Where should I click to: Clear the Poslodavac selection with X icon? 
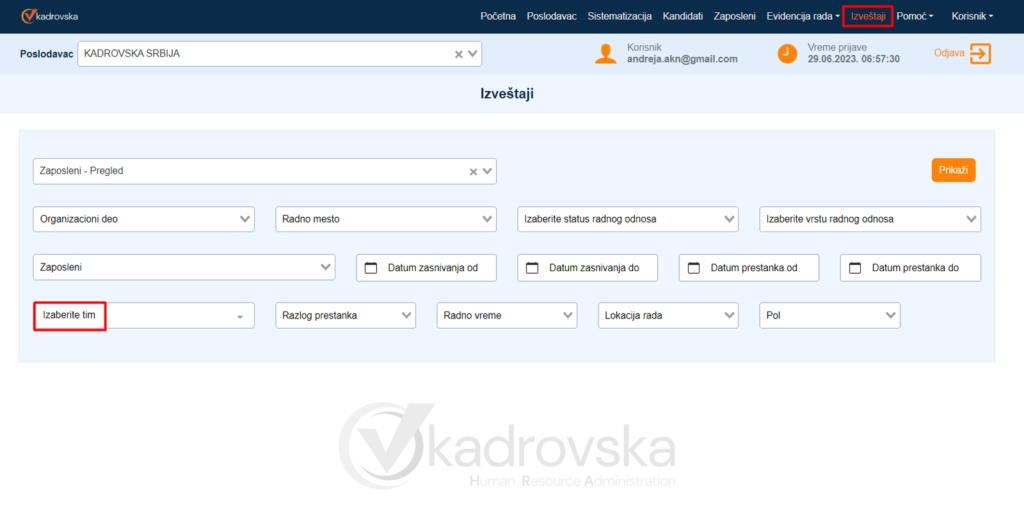coord(459,54)
